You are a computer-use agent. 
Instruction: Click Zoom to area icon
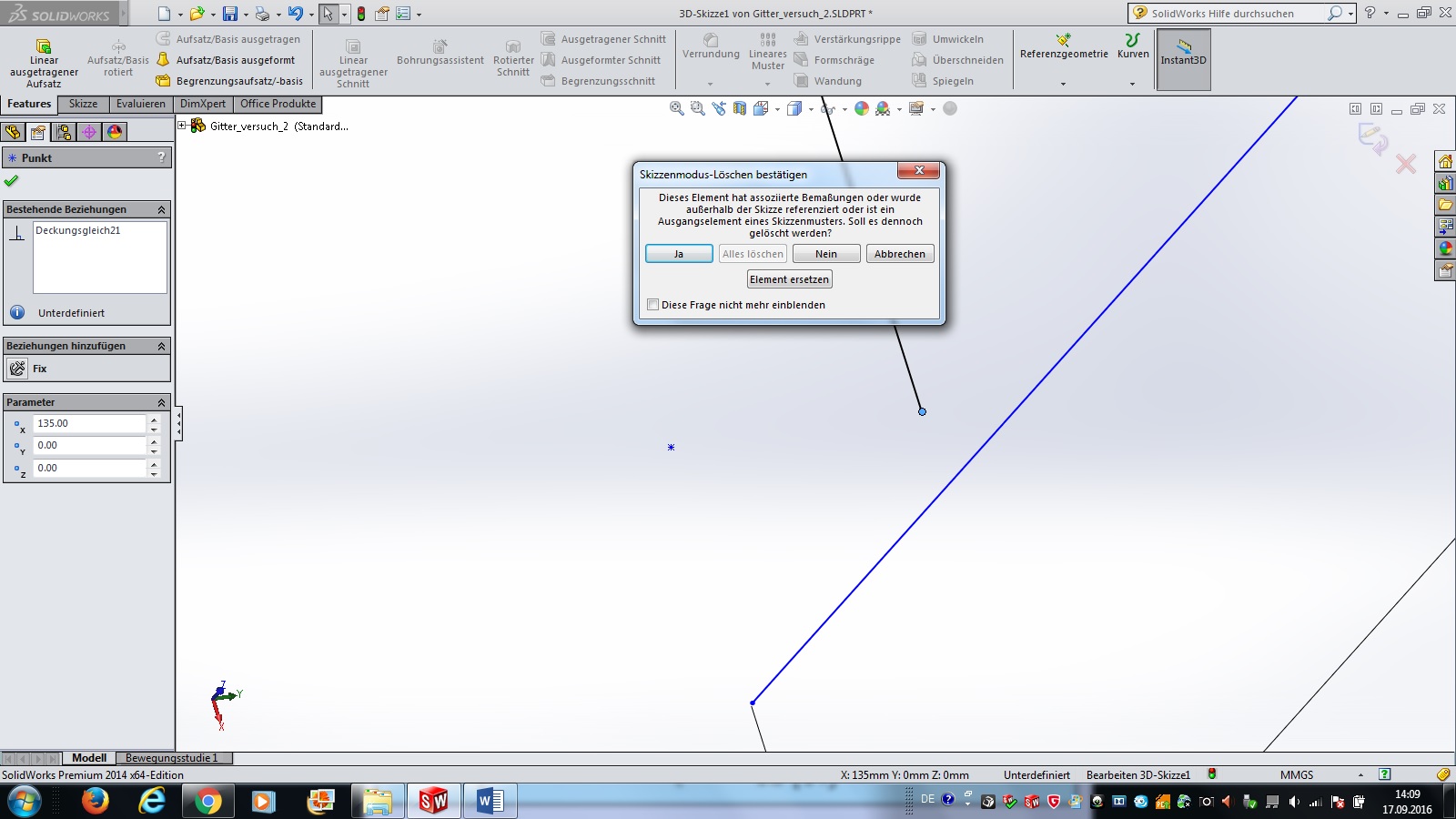697,108
